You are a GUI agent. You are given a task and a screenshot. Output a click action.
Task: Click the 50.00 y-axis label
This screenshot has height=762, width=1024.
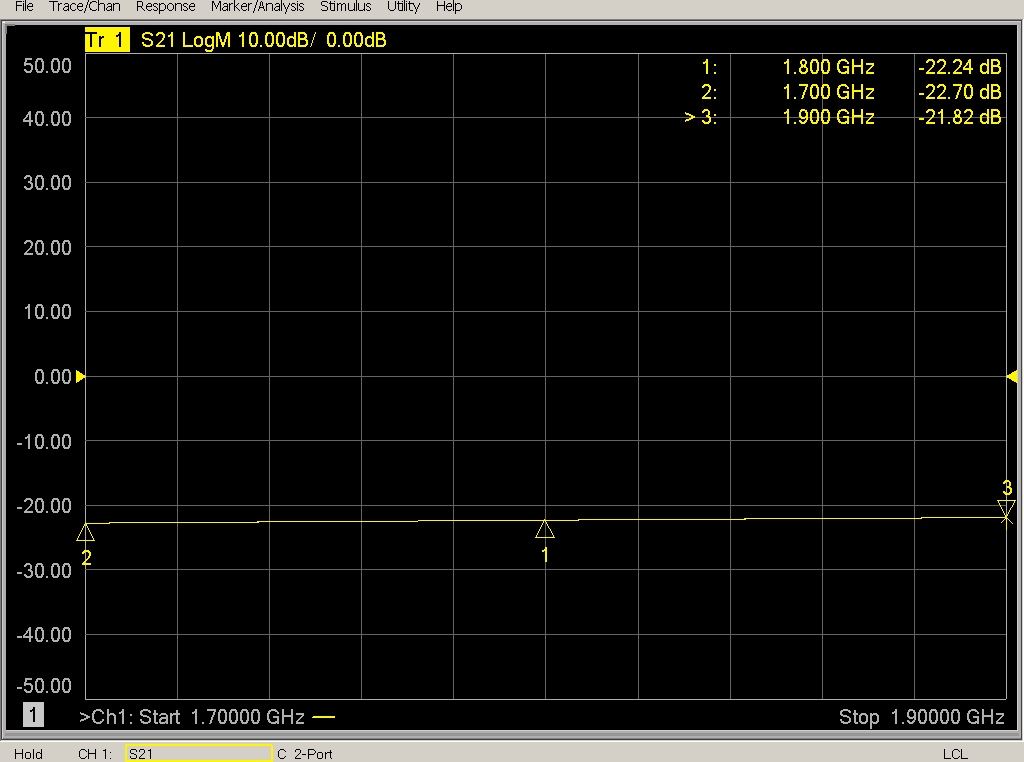47,66
